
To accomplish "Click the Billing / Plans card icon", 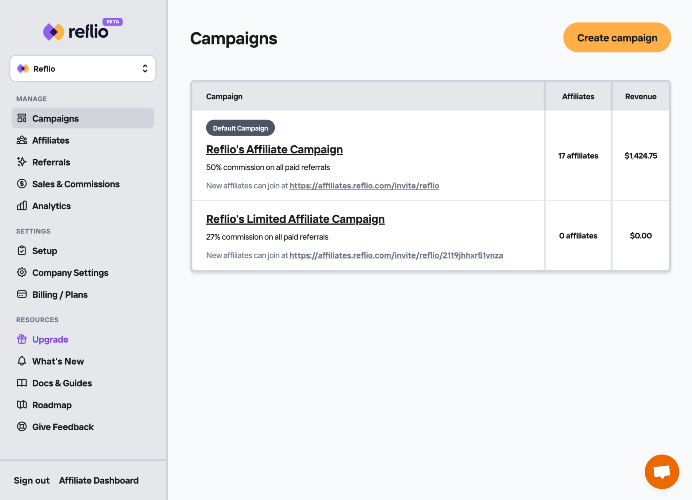I will [x=22, y=295].
